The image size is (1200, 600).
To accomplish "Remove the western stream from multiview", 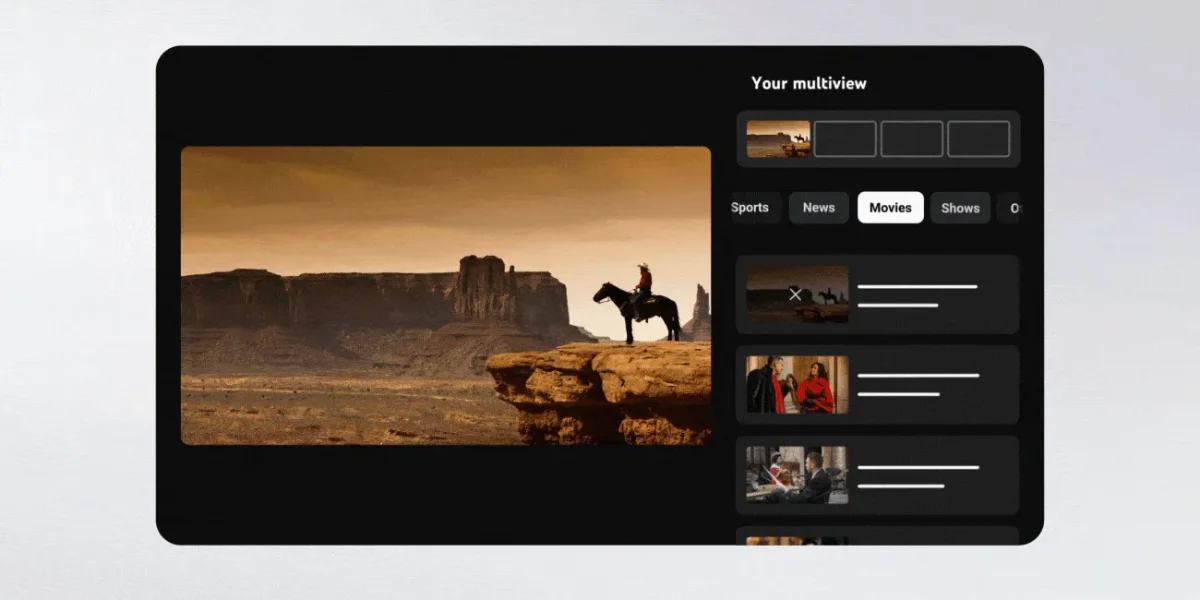I will point(794,294).
